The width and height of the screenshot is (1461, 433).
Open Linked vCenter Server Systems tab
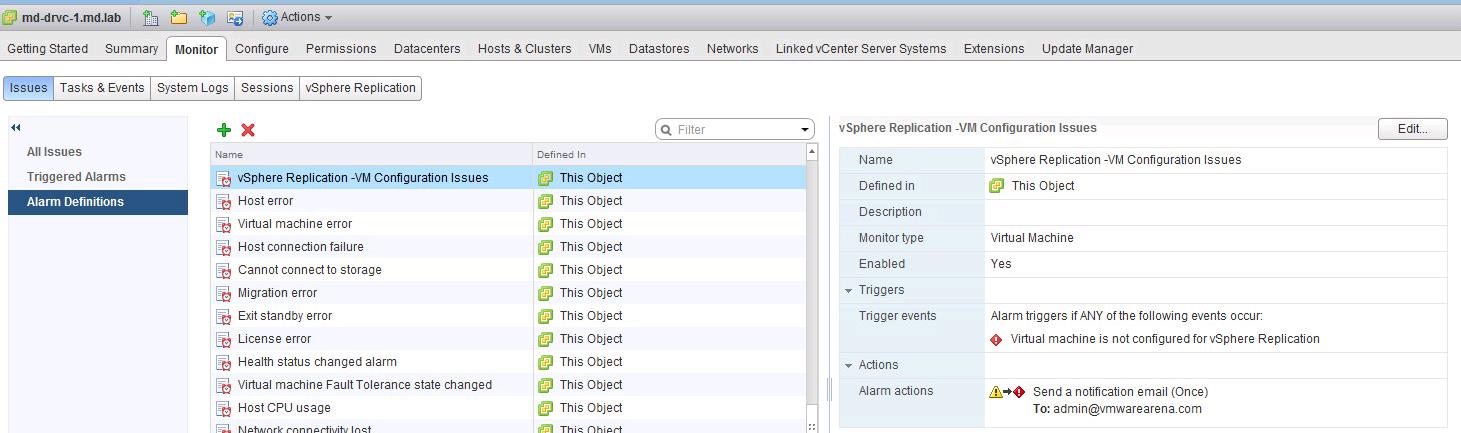(x=861, y=49)
